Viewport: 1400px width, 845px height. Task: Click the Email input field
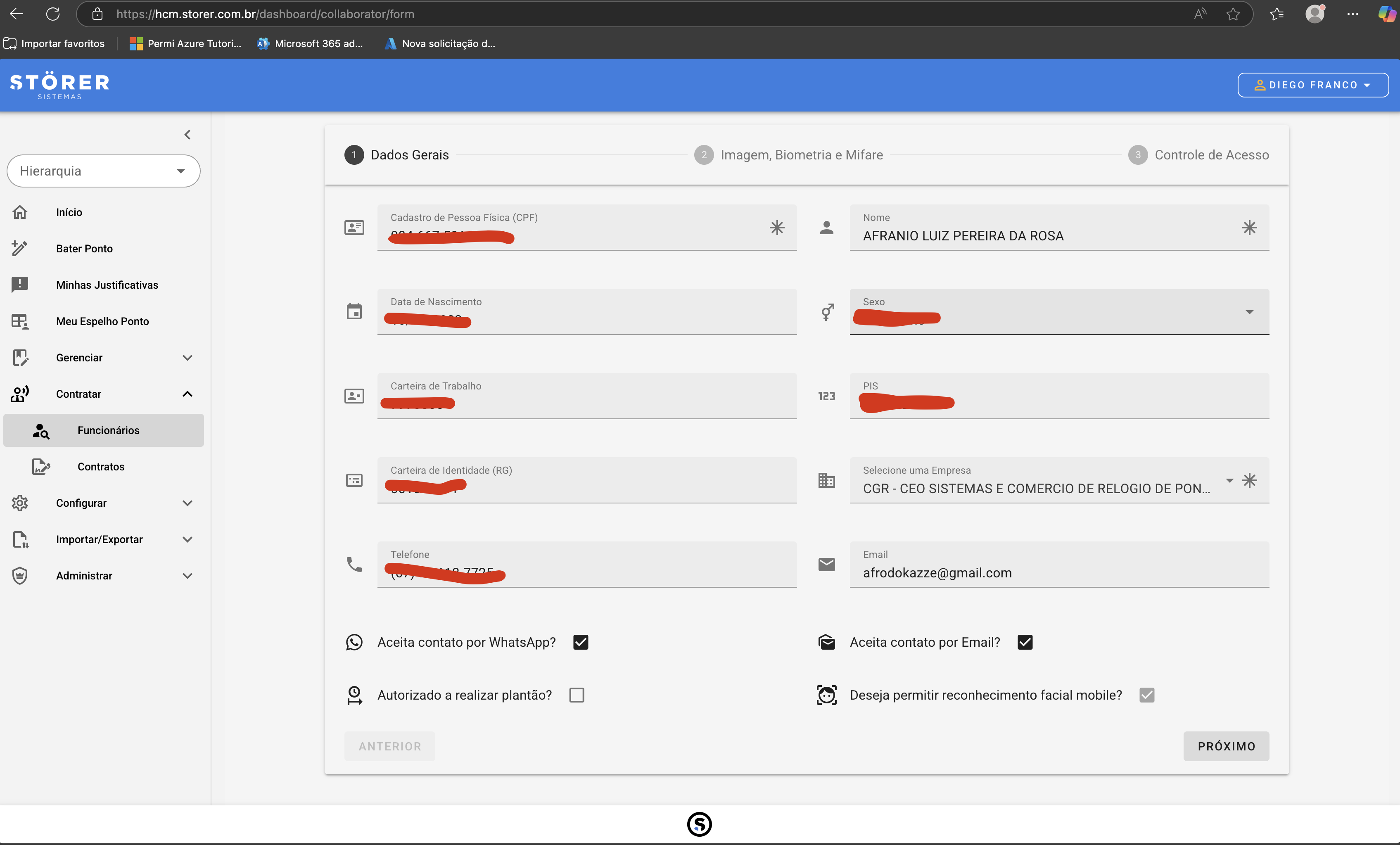tap(1059, 564)
